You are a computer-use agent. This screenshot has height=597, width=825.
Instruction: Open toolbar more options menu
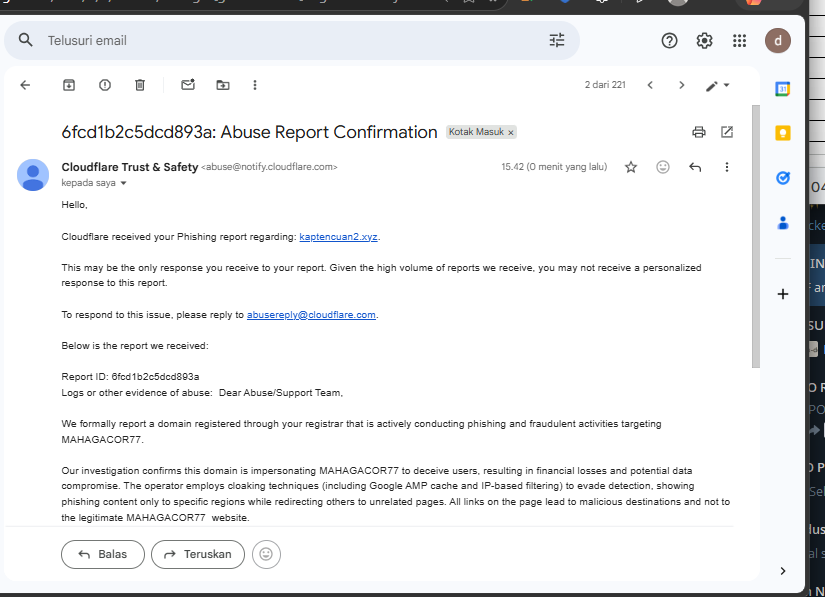(x=255, y=85)
